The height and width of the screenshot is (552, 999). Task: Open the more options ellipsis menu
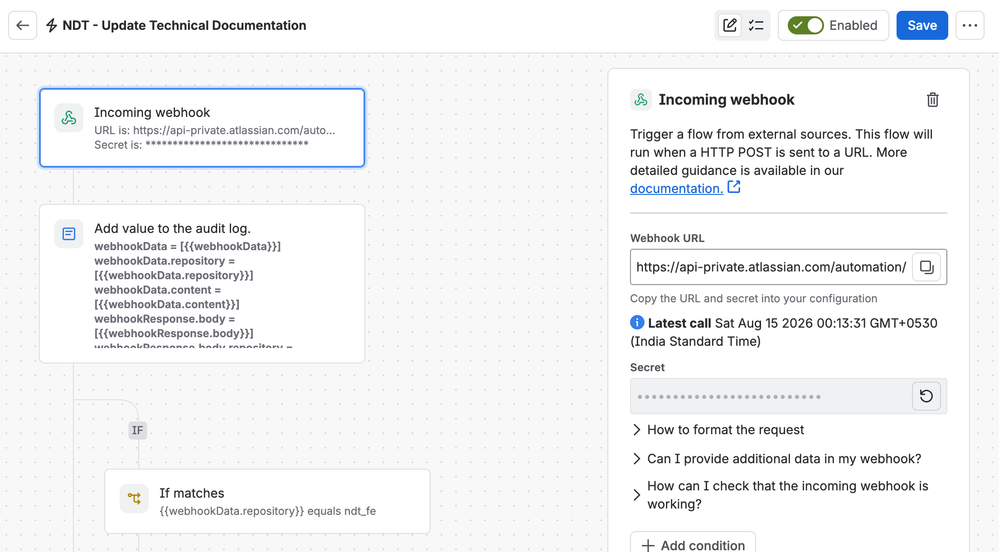click(970, 25)
